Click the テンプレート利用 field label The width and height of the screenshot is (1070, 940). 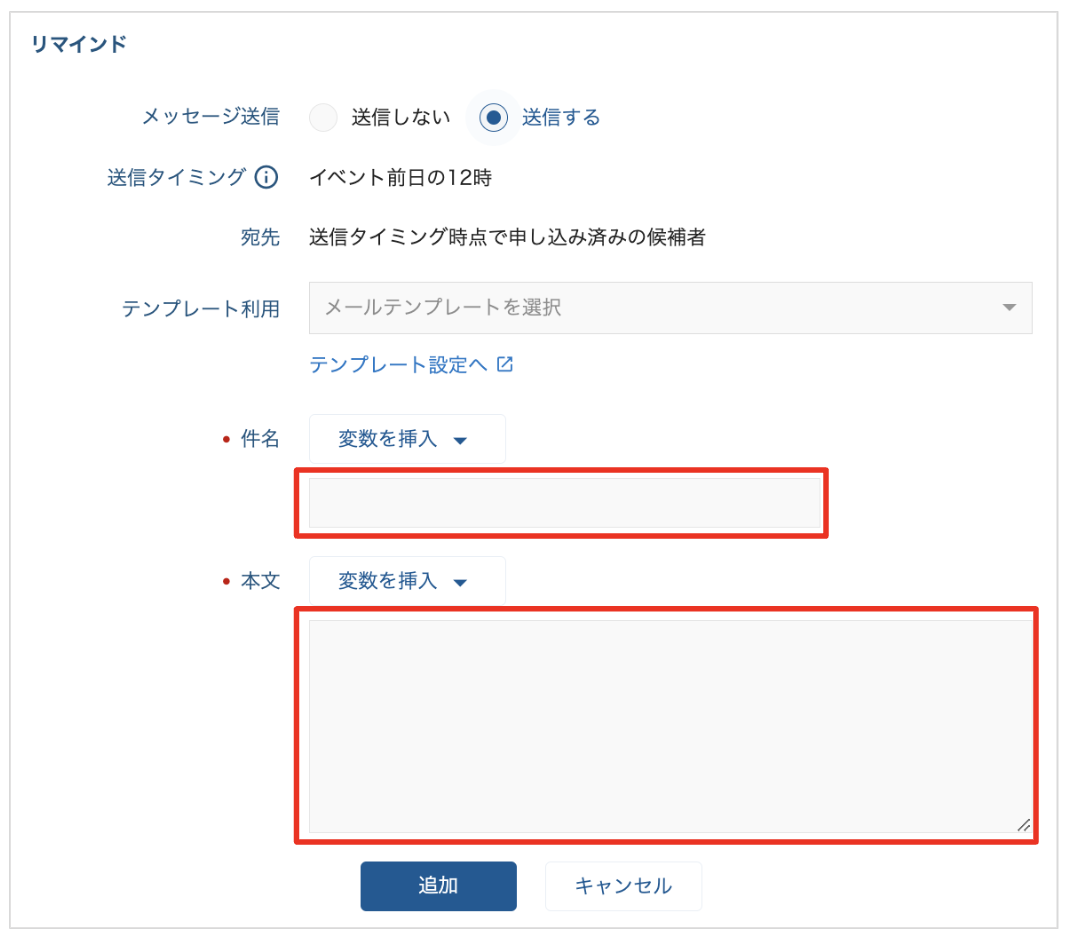(200, 308)
